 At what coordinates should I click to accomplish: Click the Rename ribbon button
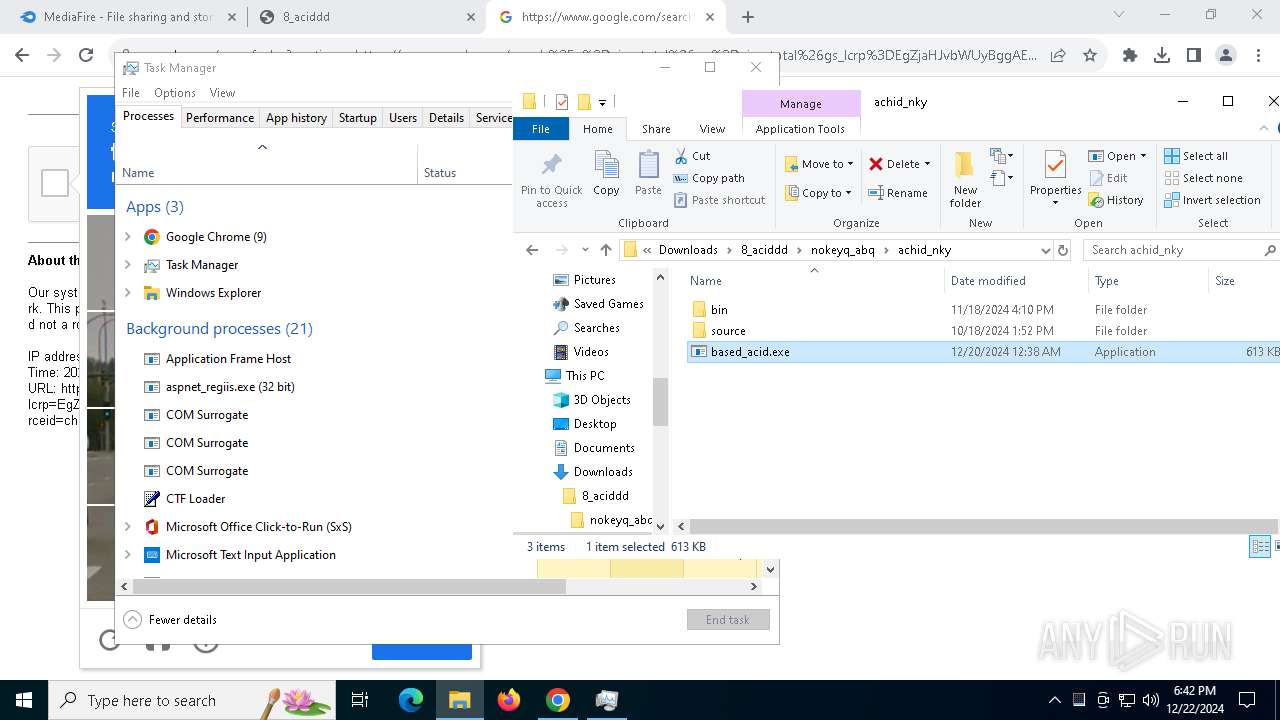point(898,193)
